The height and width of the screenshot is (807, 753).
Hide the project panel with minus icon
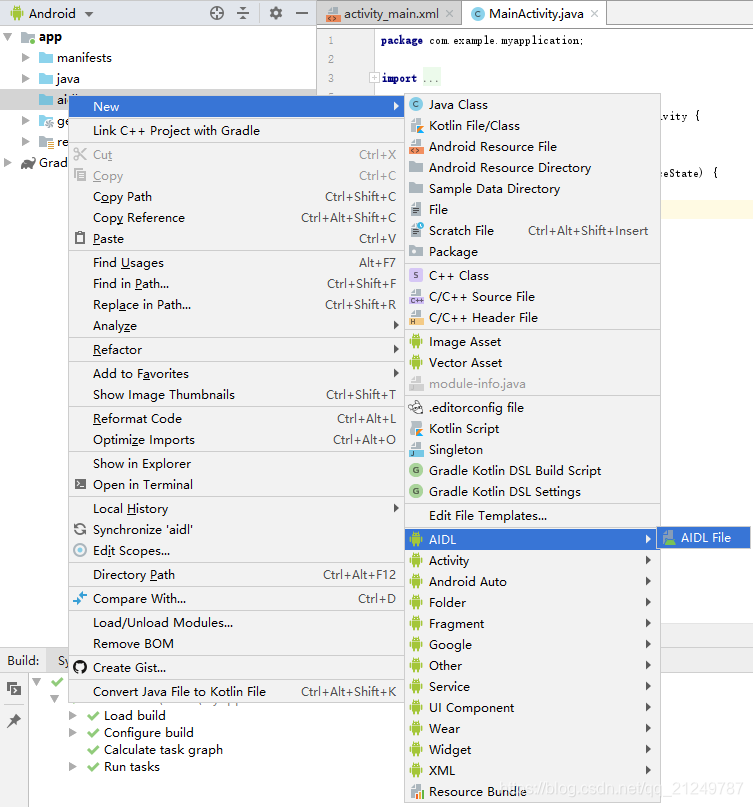tap(302, 13)
